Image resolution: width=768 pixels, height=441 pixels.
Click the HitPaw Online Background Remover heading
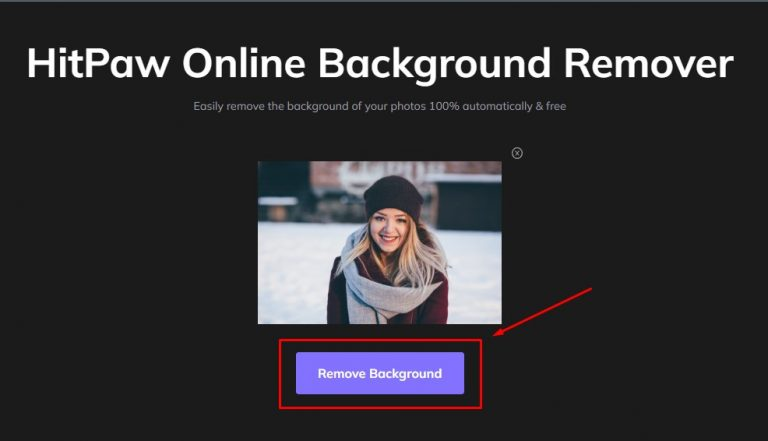[x=380, y=64]
